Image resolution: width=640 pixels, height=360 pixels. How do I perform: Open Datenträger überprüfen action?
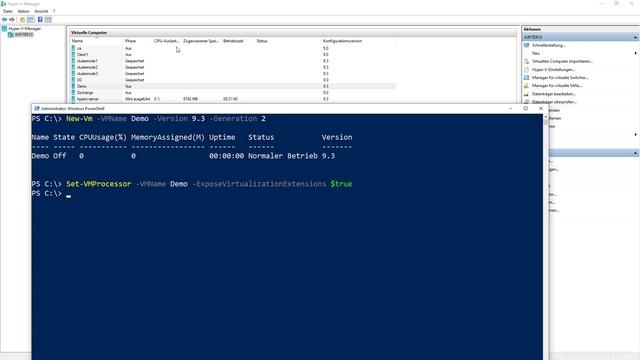tap(554, 102)
